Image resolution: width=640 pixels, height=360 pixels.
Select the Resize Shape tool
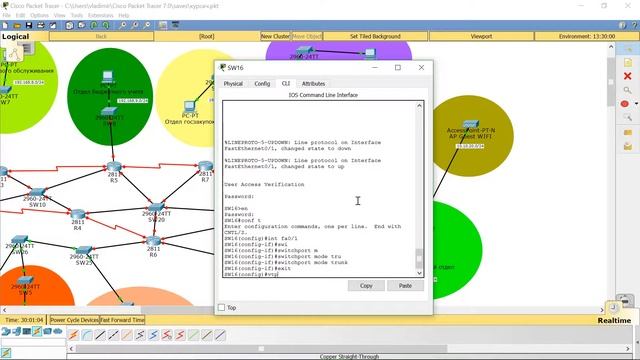[628, 118]
